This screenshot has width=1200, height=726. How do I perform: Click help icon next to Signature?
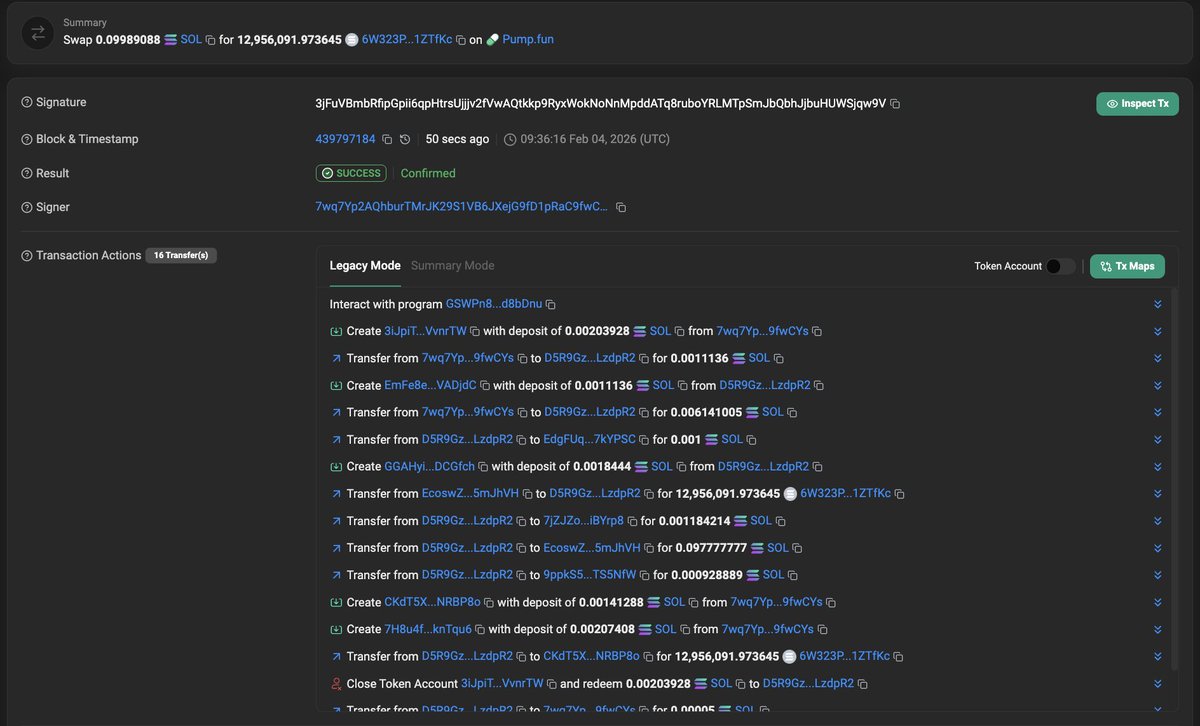[x=27, y=103]
